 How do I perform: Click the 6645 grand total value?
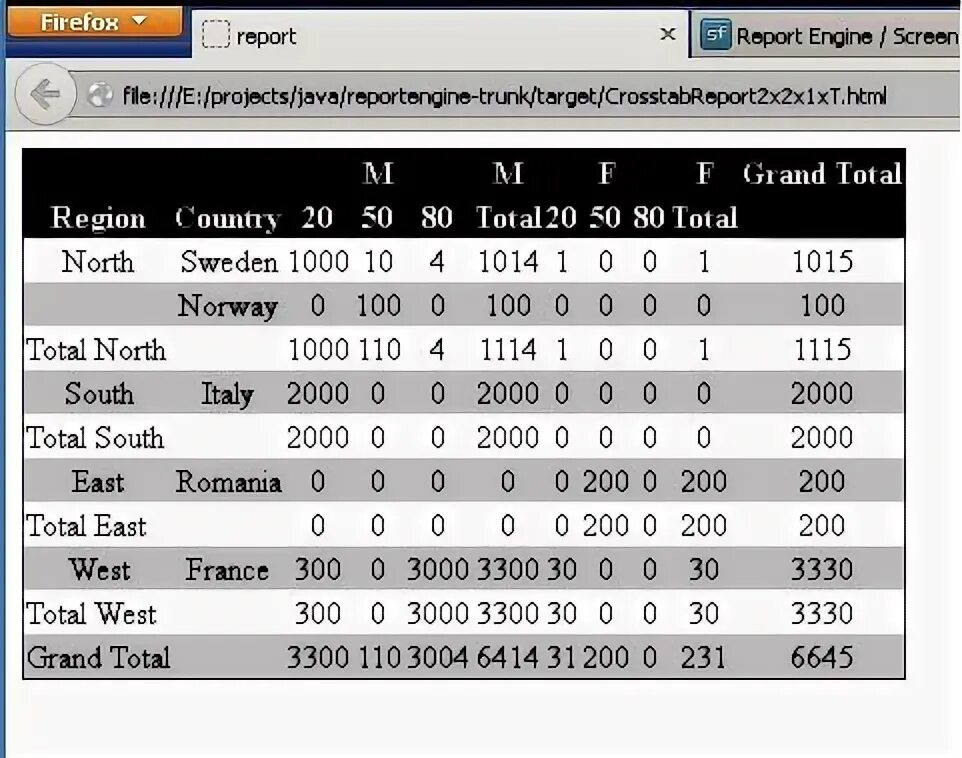(x=822, y=658)
